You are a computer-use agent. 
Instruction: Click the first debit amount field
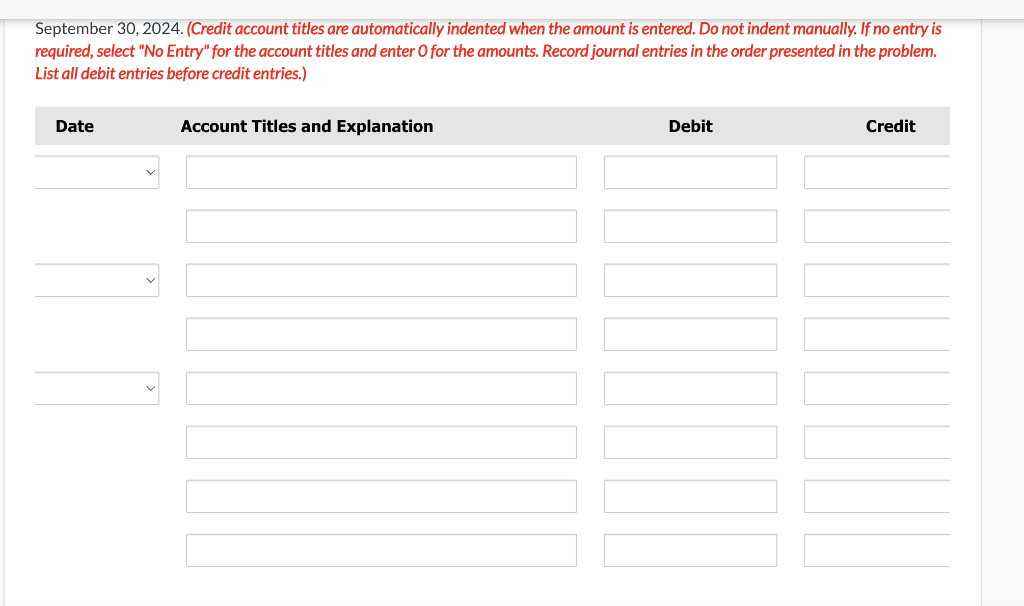[x=690, y=171]
